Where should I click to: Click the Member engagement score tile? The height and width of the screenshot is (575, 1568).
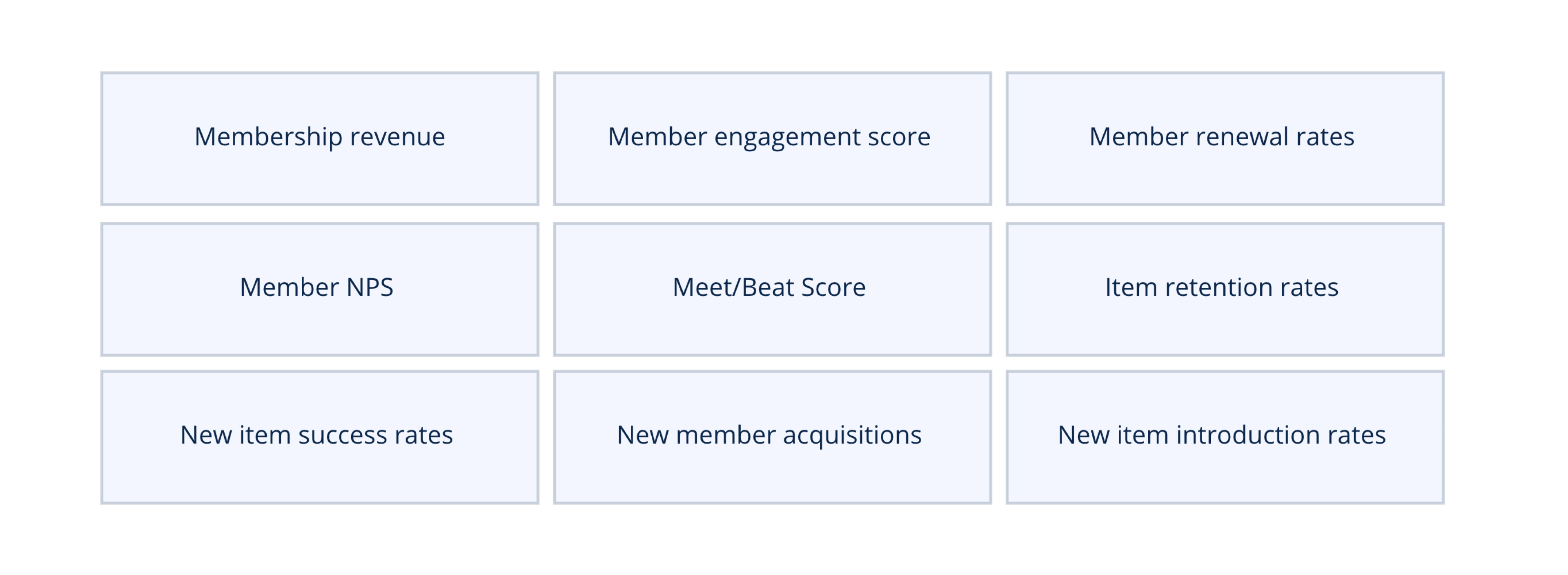pos(772,139)
